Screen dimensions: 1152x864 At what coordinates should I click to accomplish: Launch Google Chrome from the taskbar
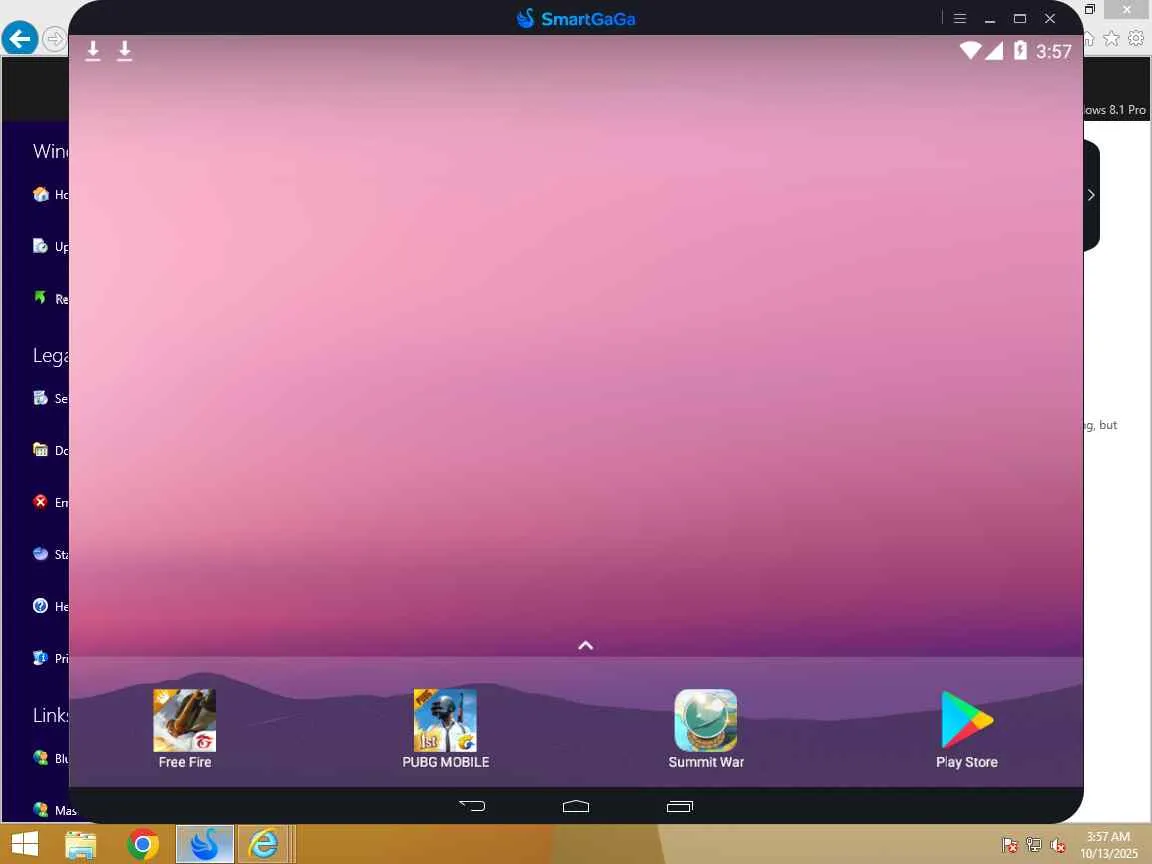[143, 845]
